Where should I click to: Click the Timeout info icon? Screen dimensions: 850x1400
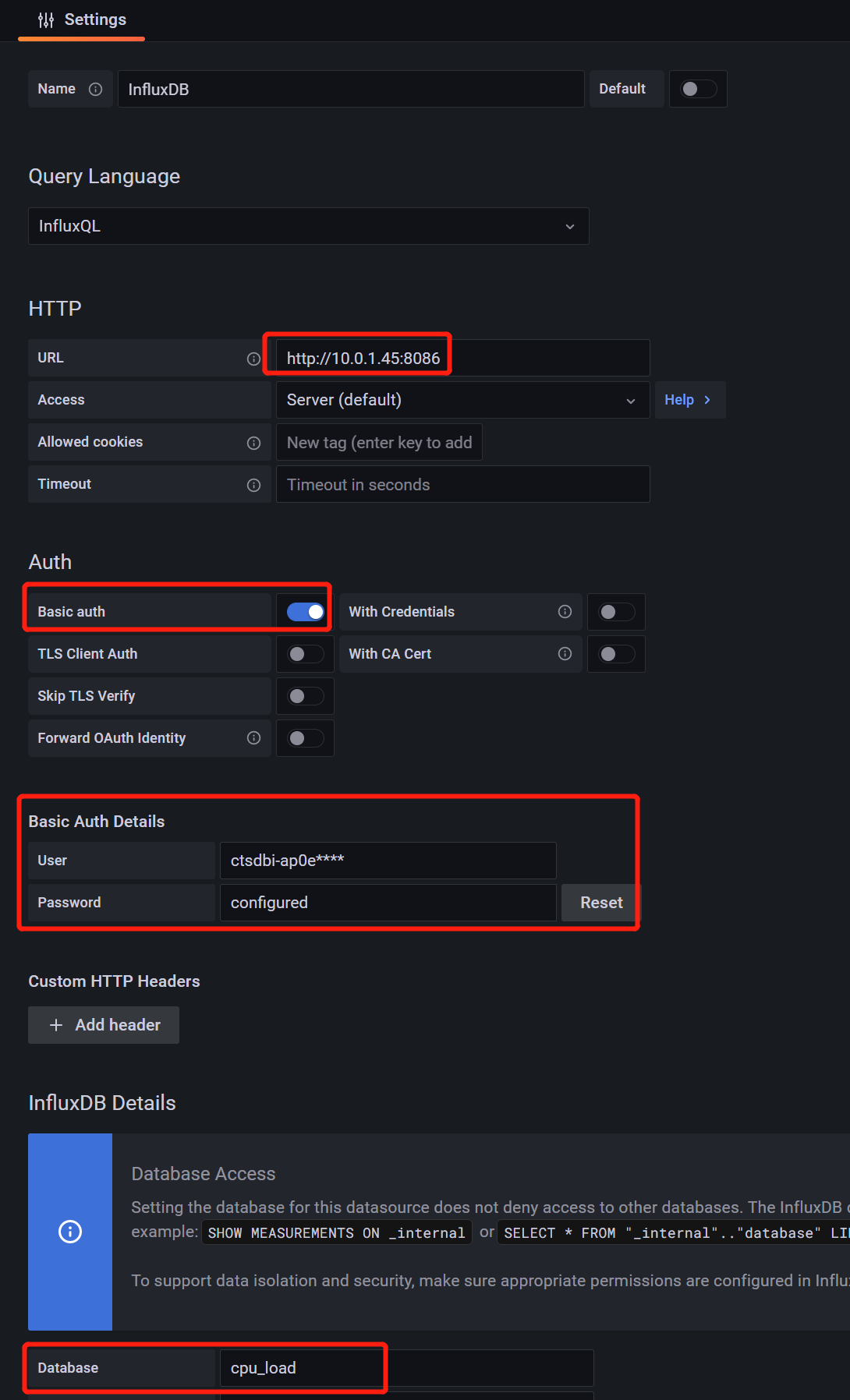tap(253, 485)
